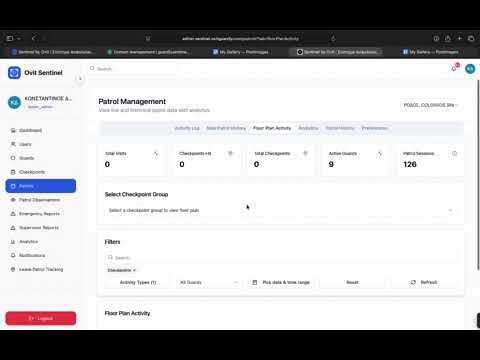Image resolution: width=480 pixels, height=360 pixels.
Task: Expand the Select Checkpoint Group dropdown
Action: coord(280,210)
